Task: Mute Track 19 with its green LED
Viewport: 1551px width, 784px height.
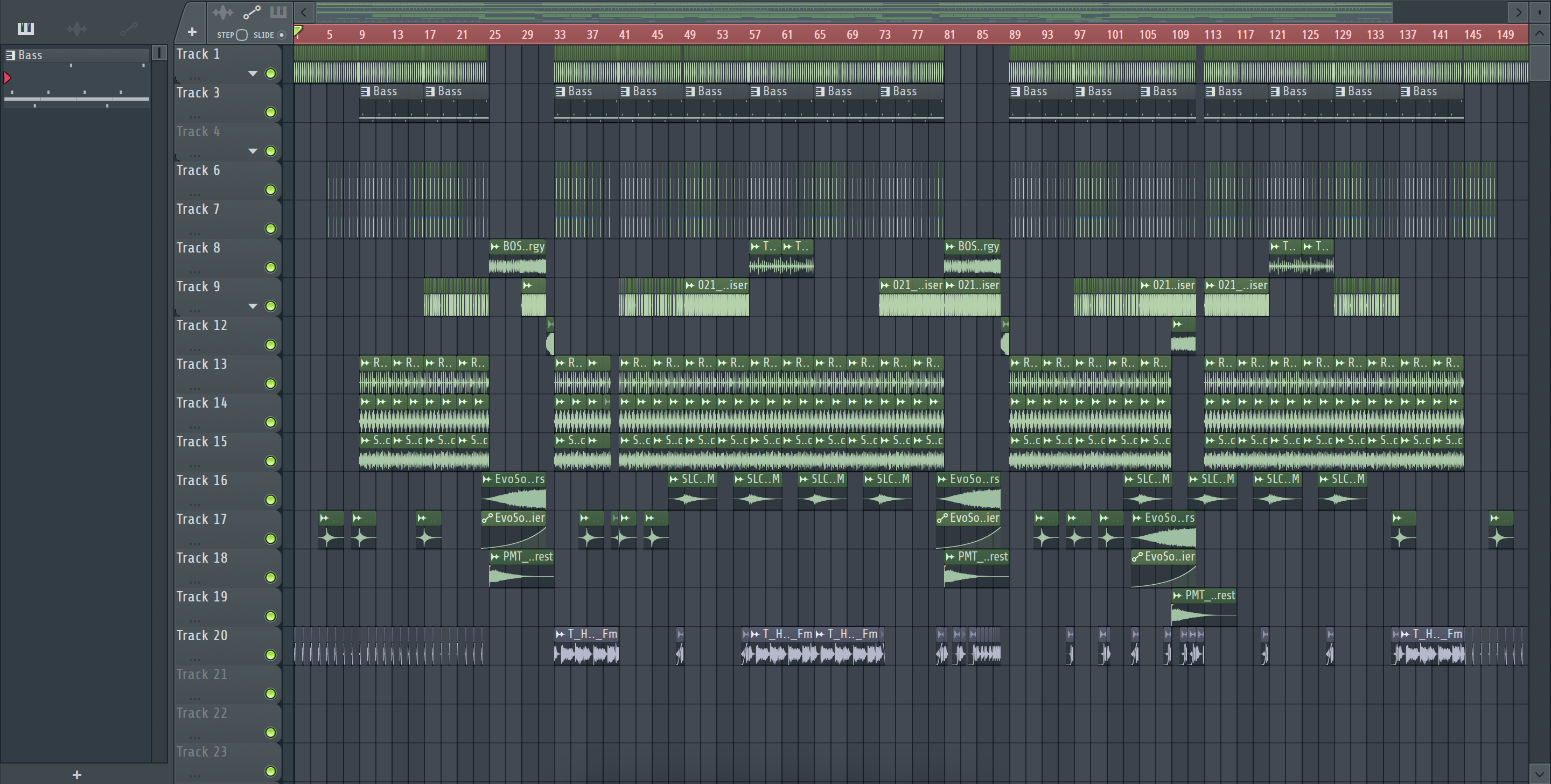Action: point(271,616)
